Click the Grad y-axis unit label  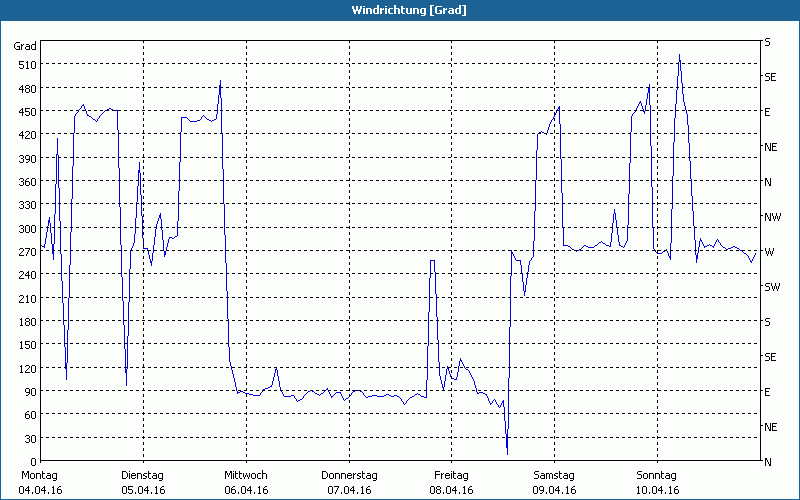coord(25,46)
